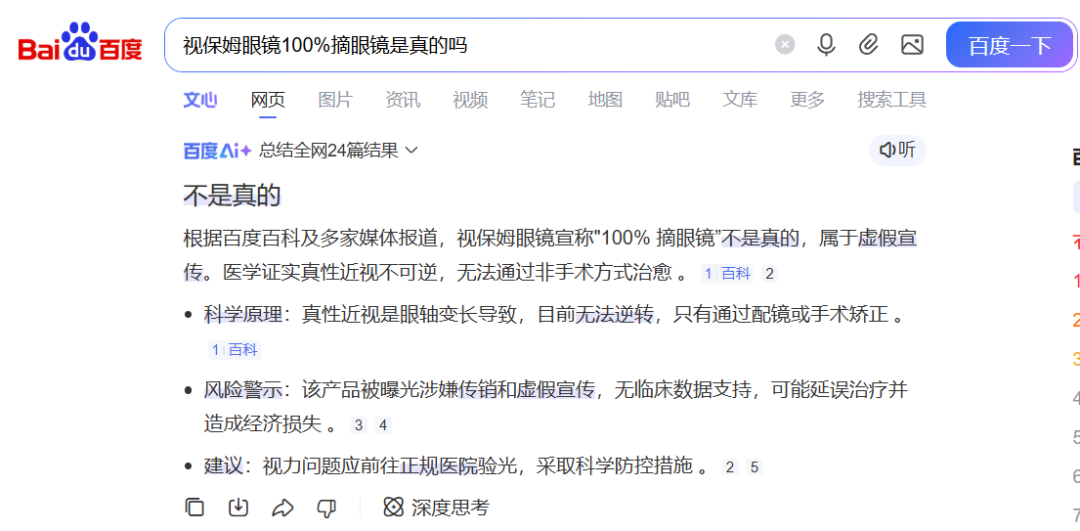This screenshot has width=1080, height=531.
Task: Share the AI answer
Action: click(283, 507)
